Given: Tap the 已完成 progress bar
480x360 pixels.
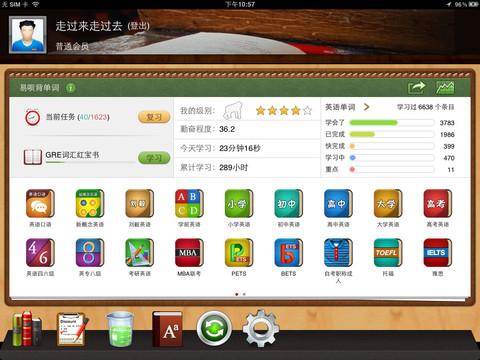Looking at the screenshot, I should pyautogui.click(x=392, y=134).
